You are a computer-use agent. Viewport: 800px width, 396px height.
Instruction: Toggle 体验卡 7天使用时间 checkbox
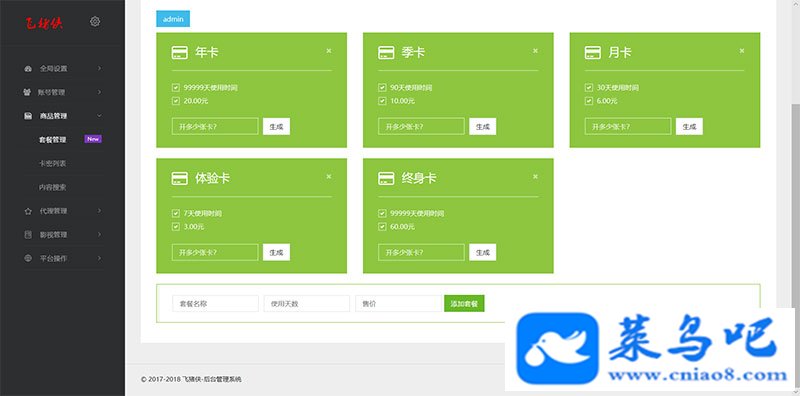[x=176, y=213]
